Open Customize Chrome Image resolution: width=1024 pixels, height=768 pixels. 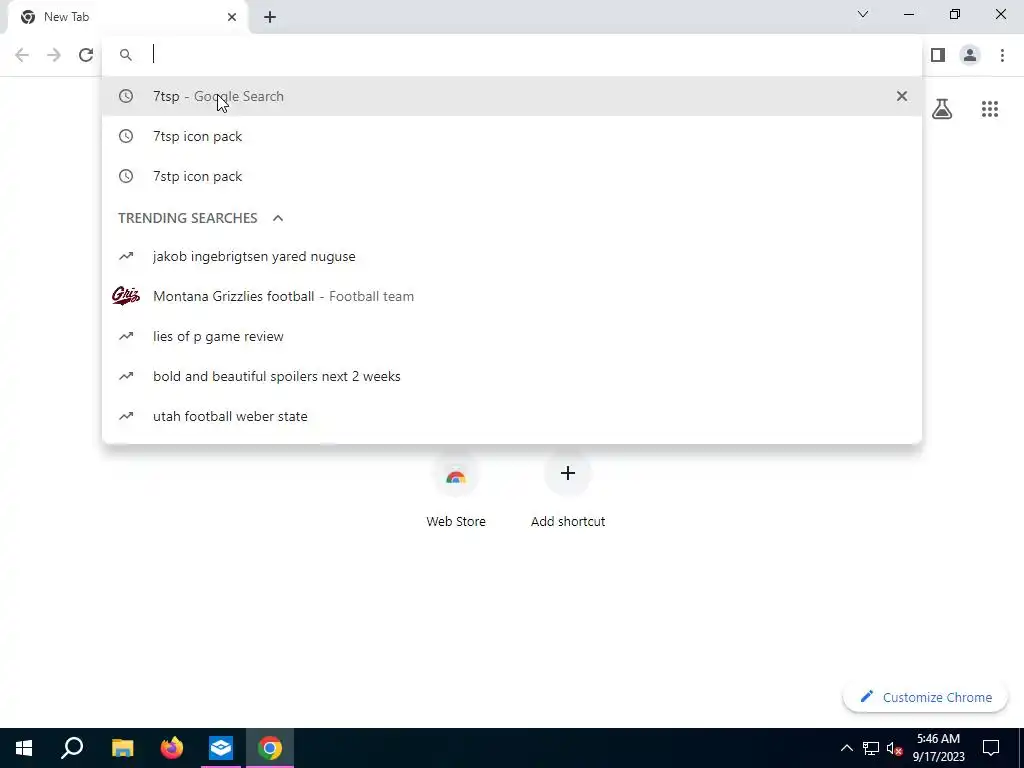tap(926, 697)
